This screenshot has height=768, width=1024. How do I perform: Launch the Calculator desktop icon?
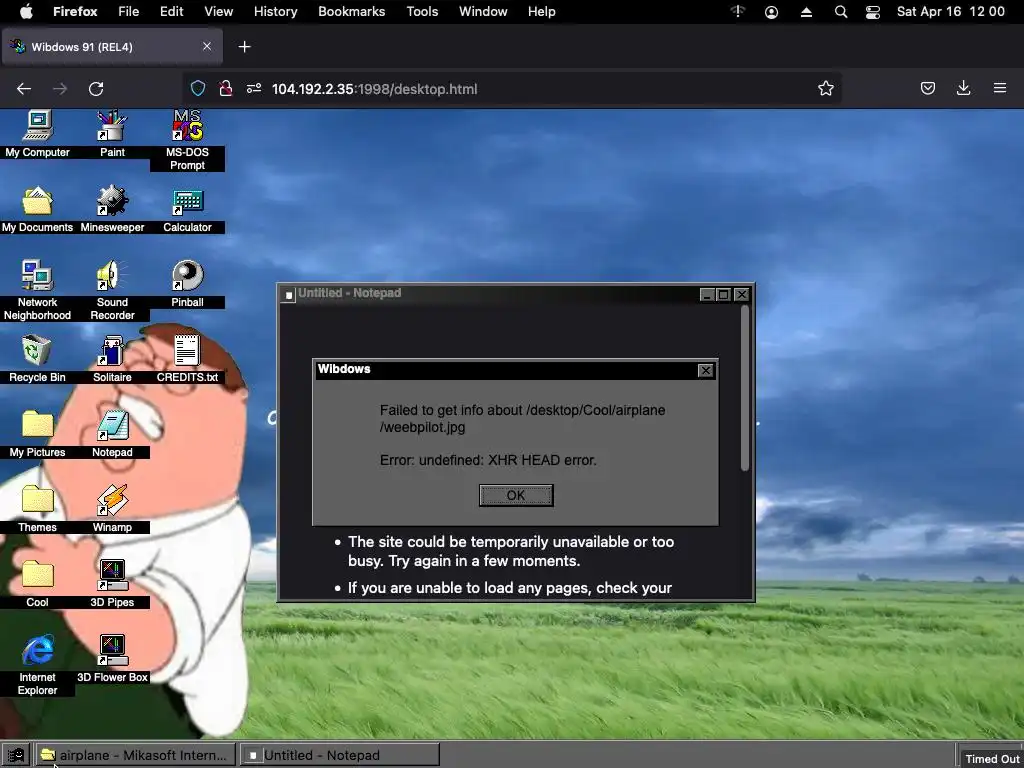click(187, 210)
